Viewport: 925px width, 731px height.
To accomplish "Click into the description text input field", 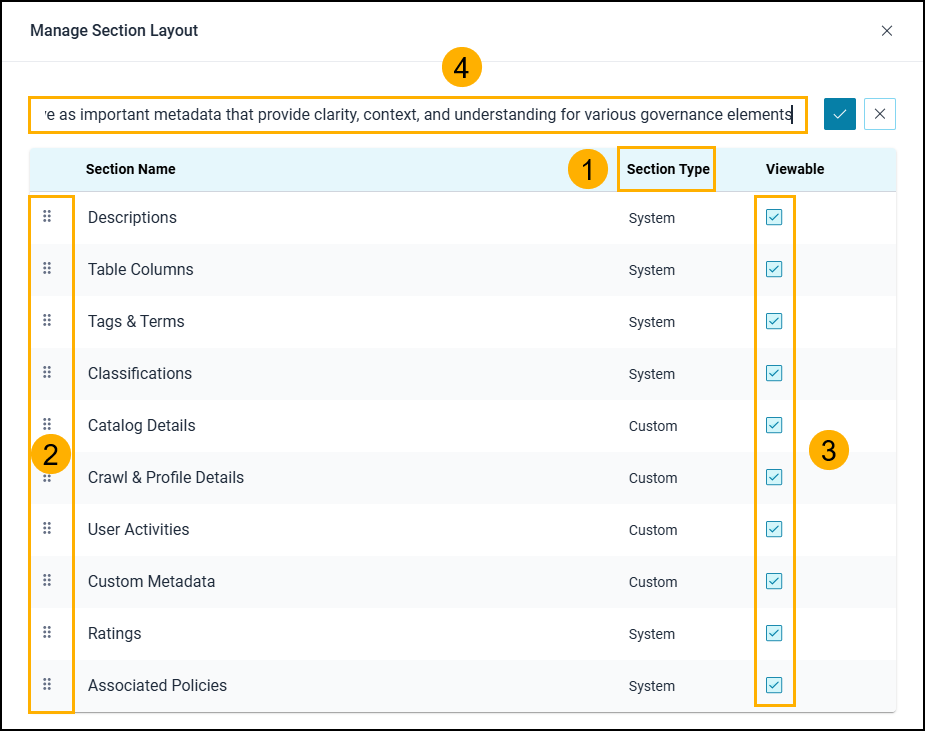I will point(418,115).
